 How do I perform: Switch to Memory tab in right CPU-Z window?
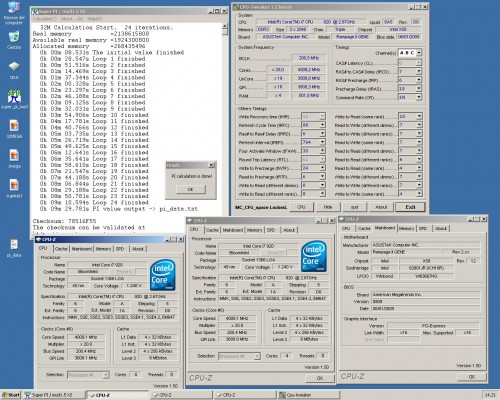pyautogui.click(x=406, y=228)
